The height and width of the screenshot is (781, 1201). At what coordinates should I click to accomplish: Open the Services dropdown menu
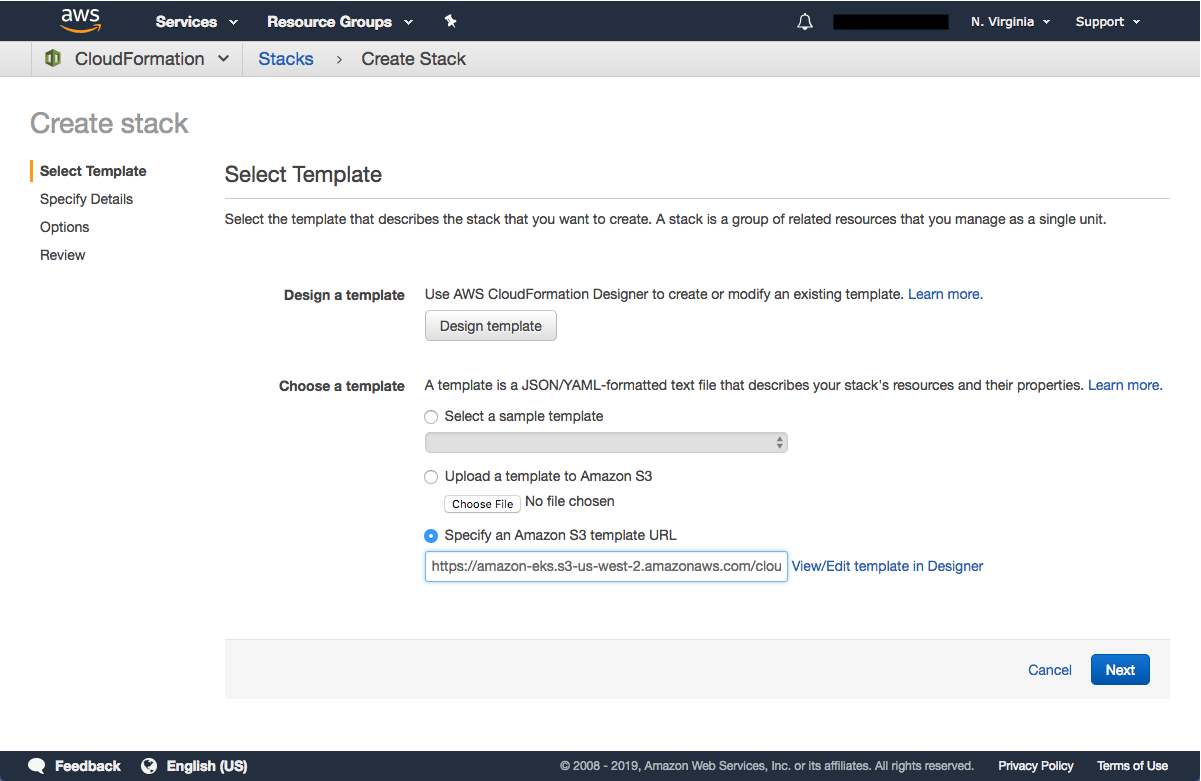[x=197, y=22]
